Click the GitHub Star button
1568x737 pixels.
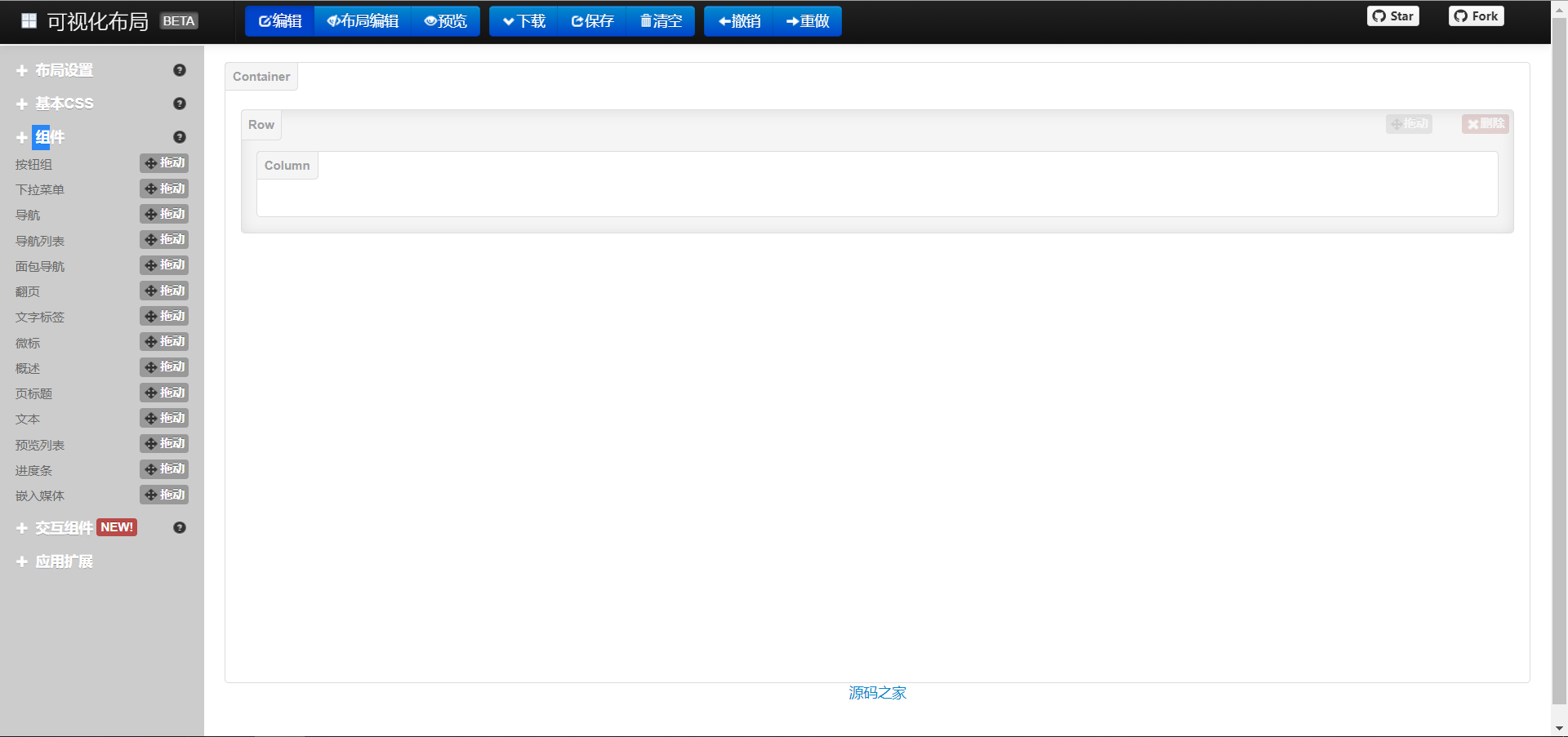[1393, 16]
